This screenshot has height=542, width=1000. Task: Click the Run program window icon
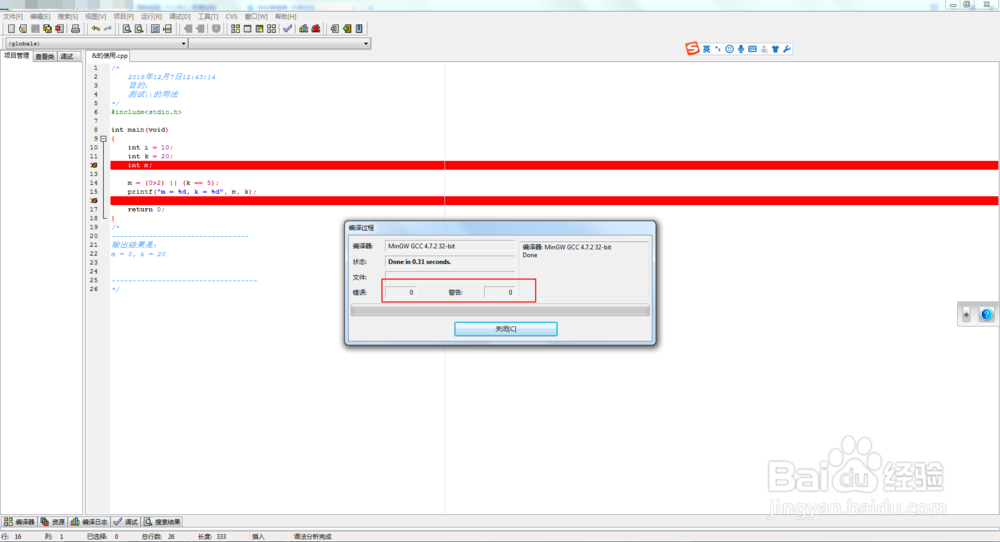247,29
